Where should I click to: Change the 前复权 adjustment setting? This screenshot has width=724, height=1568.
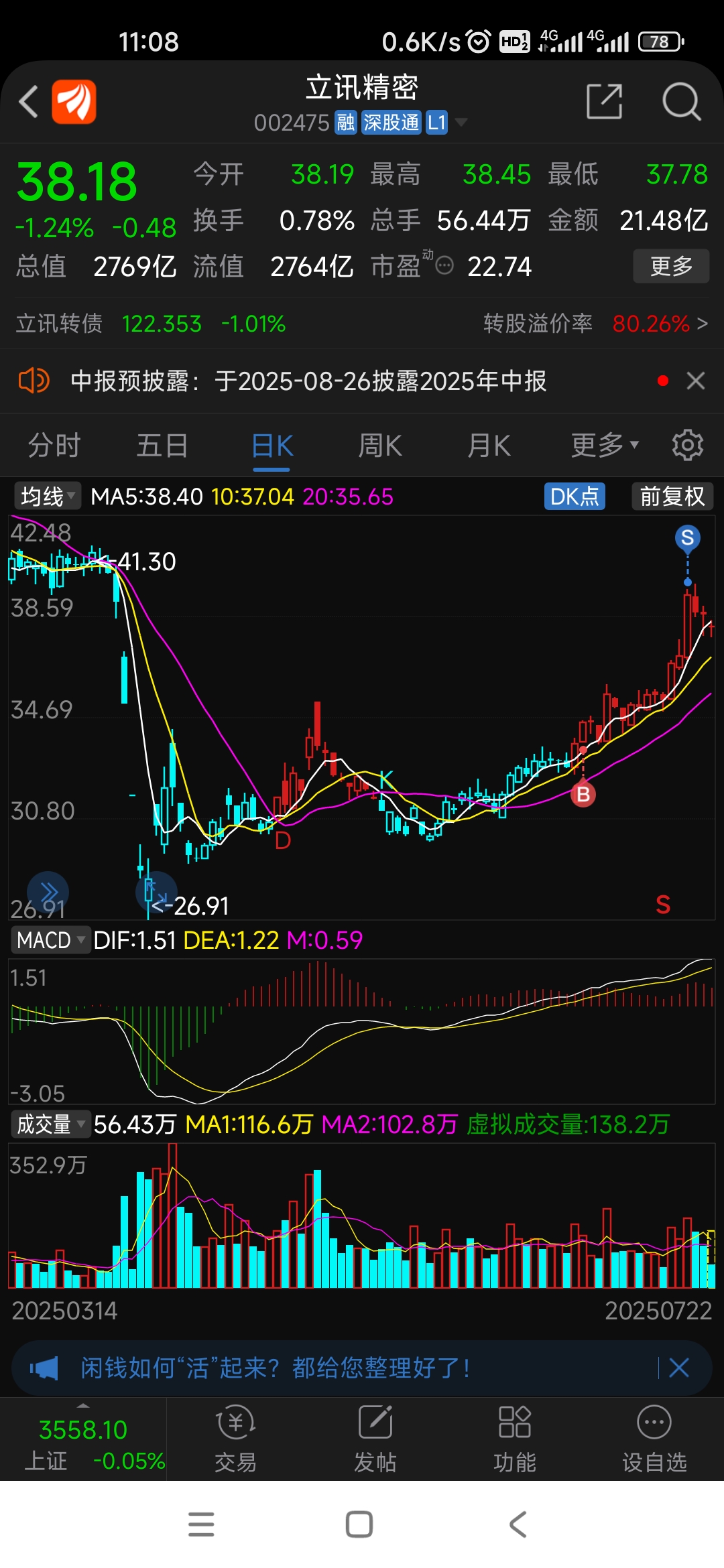pyautogui.click(x=672, y=497)
